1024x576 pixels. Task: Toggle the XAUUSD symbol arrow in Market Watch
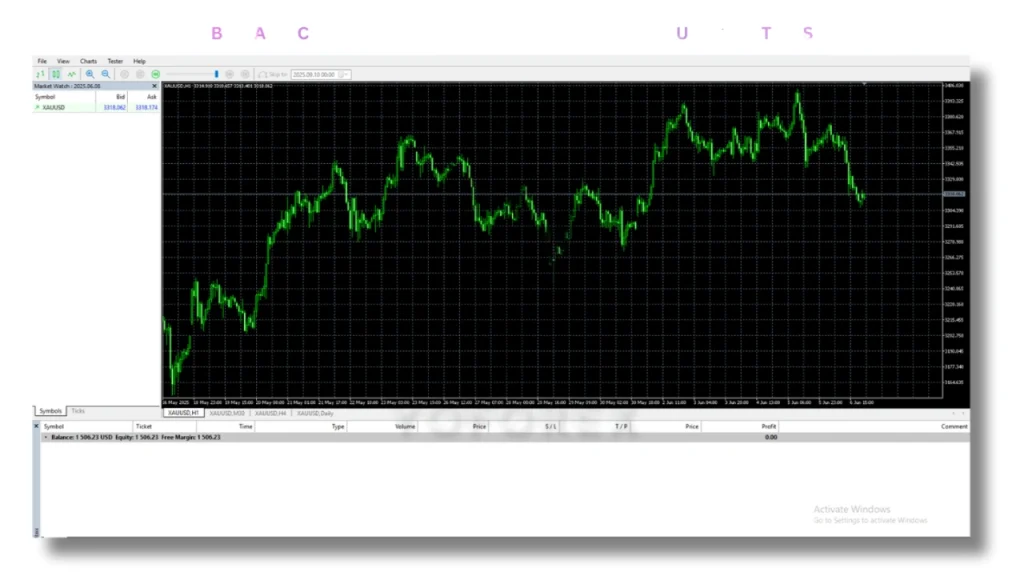(x=37, y=107)
